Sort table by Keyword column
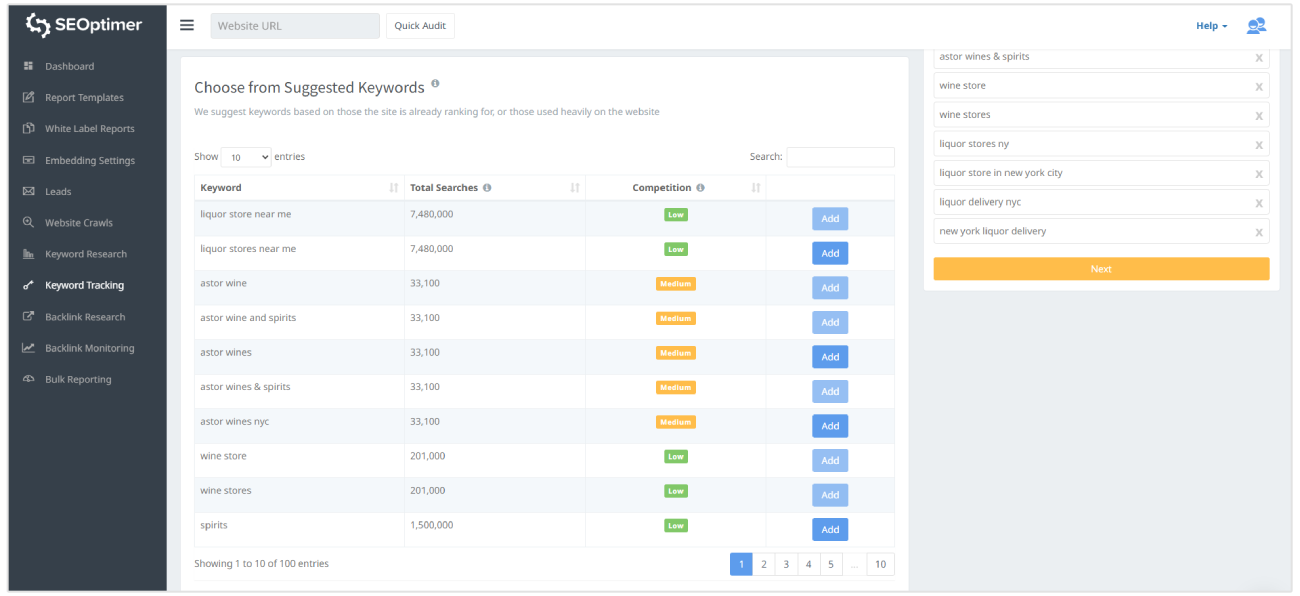1300x596 pixels. coord(394,188)
